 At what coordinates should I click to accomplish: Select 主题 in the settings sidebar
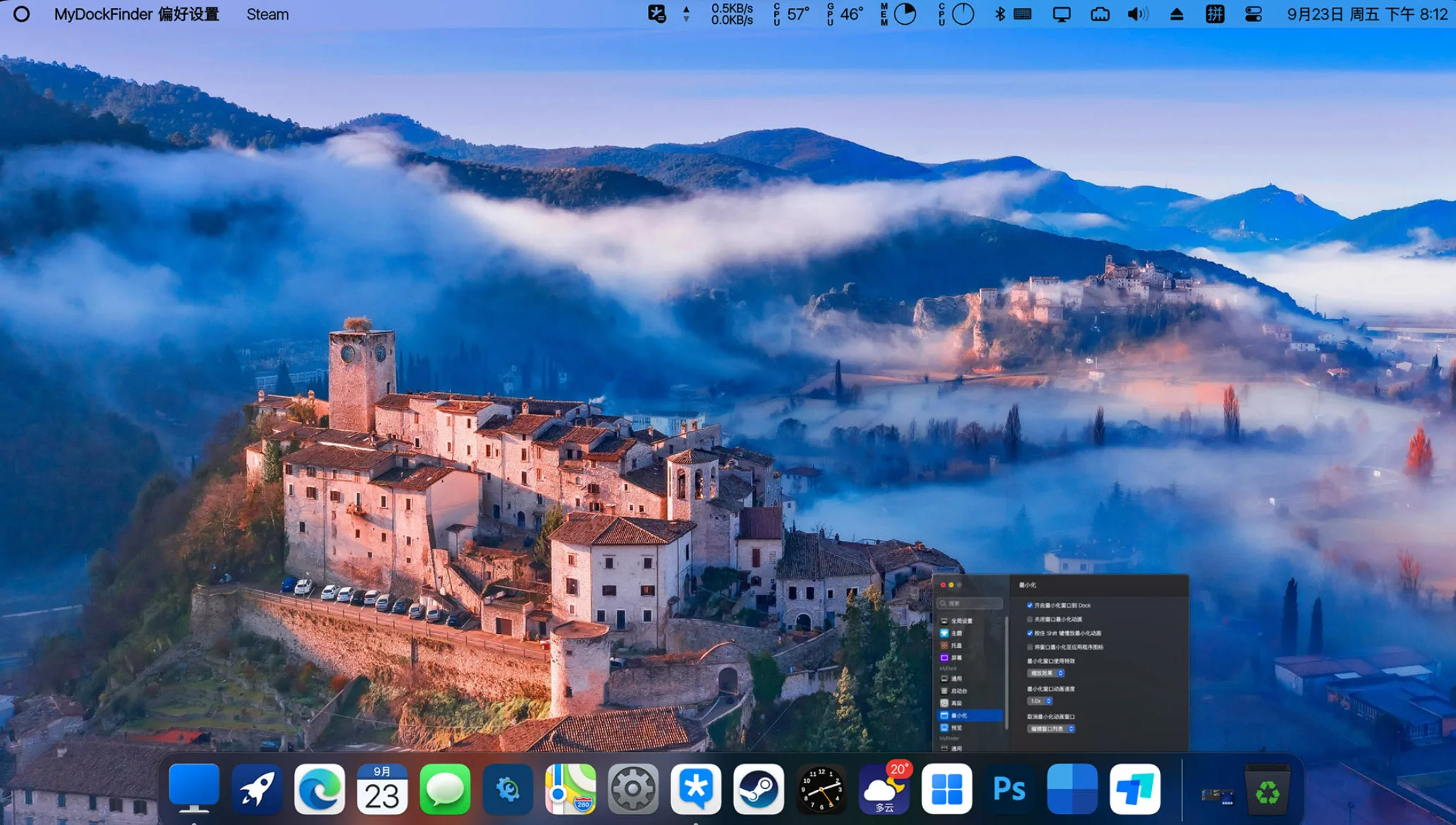point(957,634)
